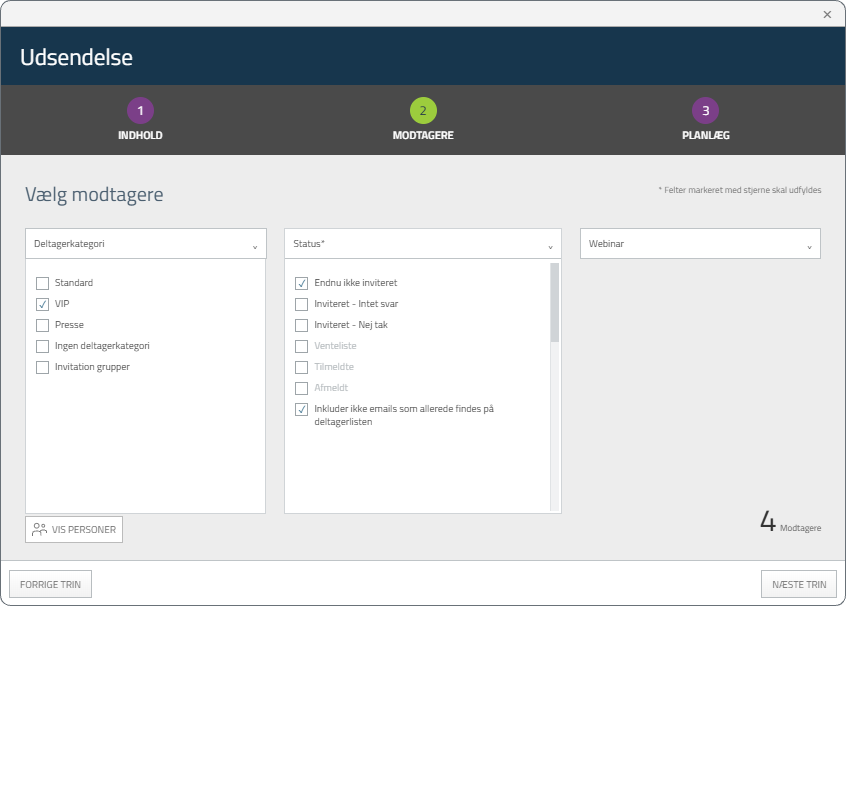Screen dimensions: 846x786
Task: Check Invitation grupper checkbox
Action: [42, 367]
